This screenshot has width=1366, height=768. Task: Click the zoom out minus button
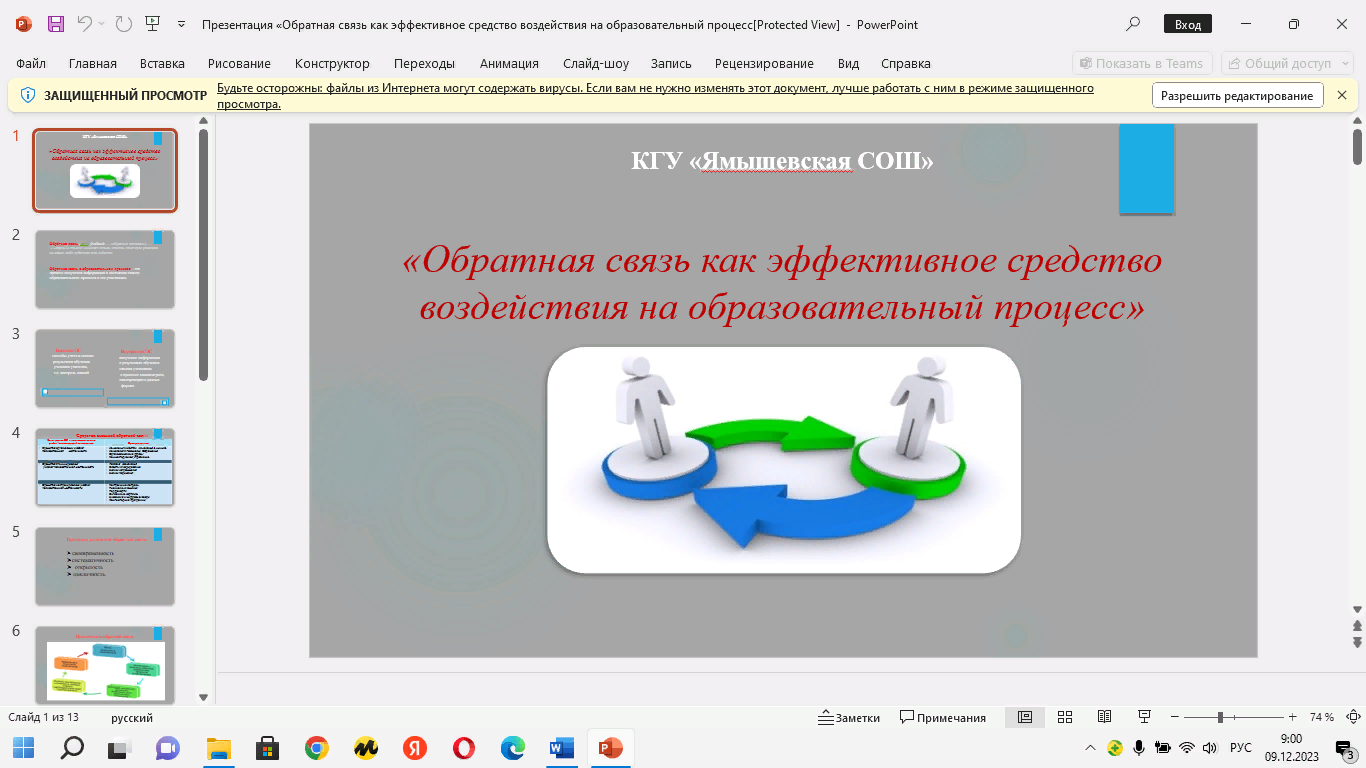1175,717
